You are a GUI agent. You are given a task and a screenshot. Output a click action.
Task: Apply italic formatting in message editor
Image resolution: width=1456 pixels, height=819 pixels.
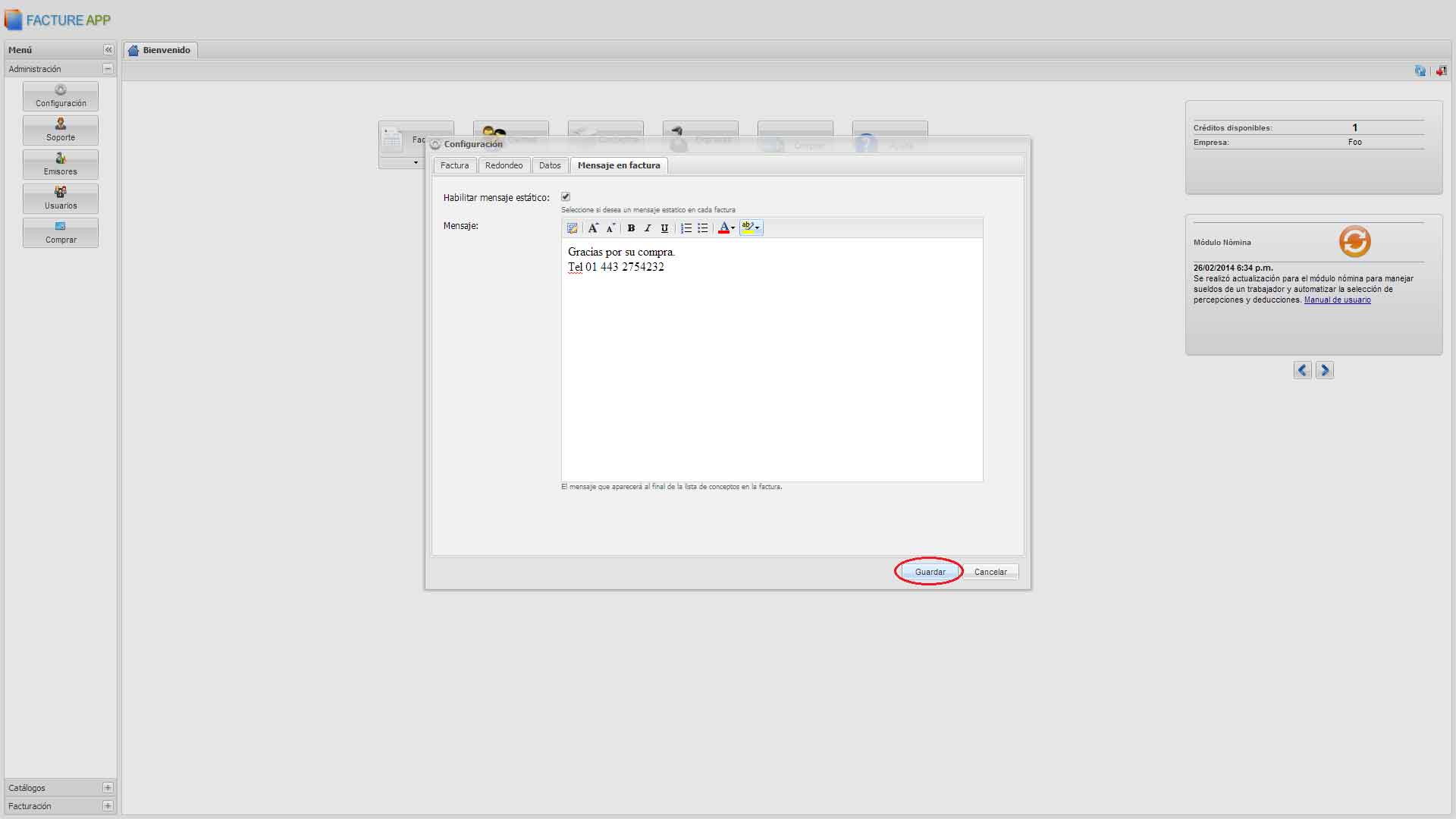648,228
